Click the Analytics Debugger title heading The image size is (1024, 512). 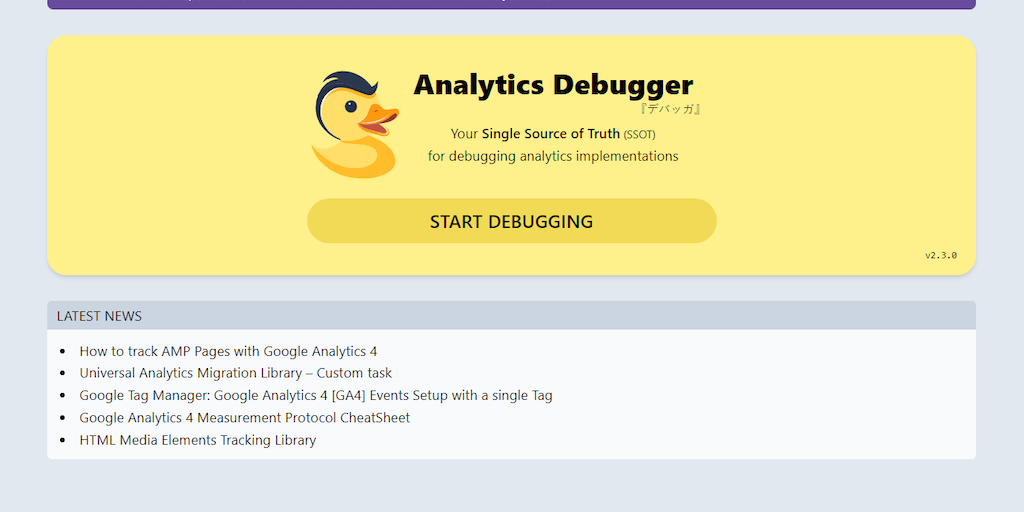click(553, 84)
